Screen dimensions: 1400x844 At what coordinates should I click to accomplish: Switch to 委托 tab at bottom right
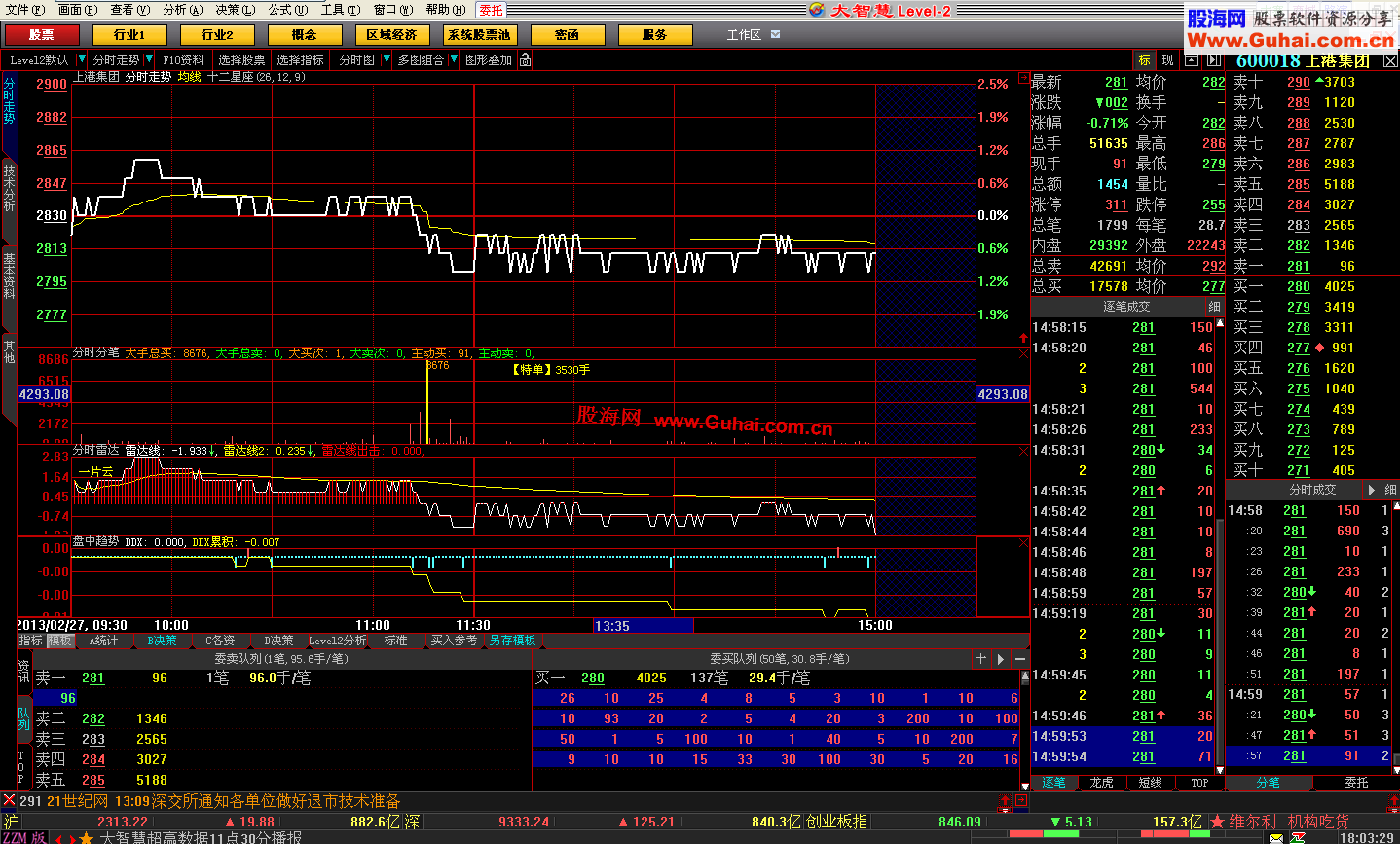pos(1356,783)
